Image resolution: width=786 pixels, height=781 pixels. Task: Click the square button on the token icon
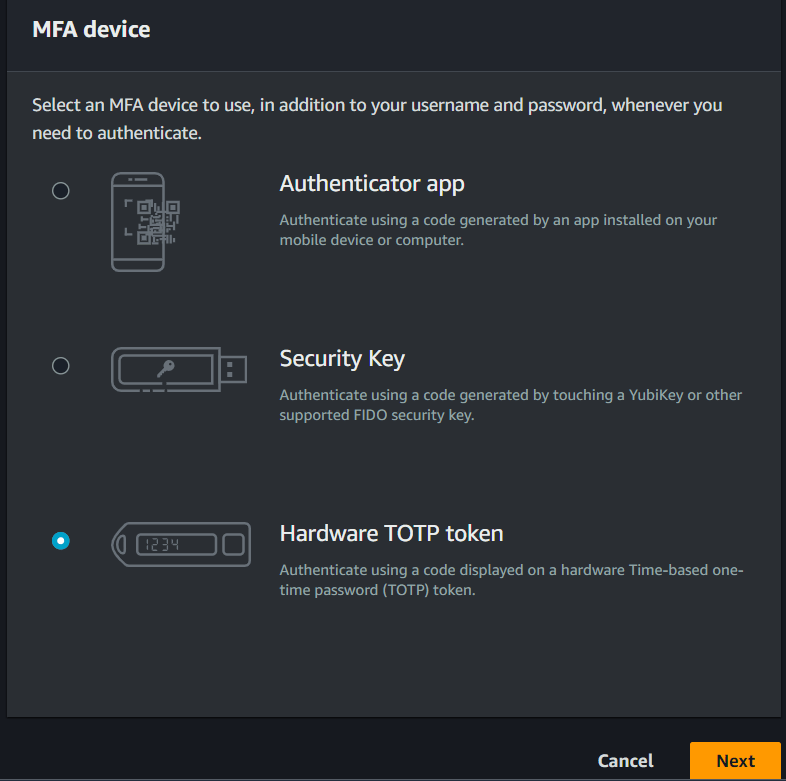tap(233, 545)
